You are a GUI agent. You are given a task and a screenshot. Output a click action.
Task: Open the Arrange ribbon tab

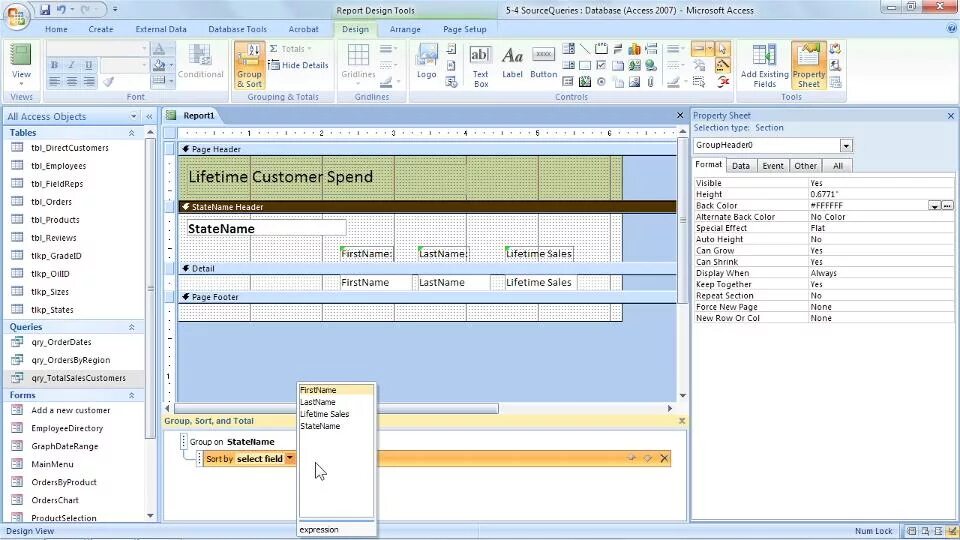[405, 29]
